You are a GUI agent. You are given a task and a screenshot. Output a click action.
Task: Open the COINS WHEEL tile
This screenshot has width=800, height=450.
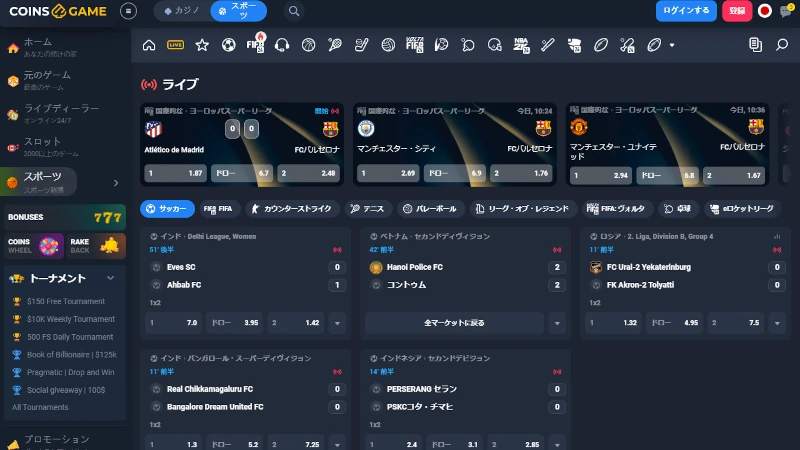pyautogui.click(x=34, y=246)
